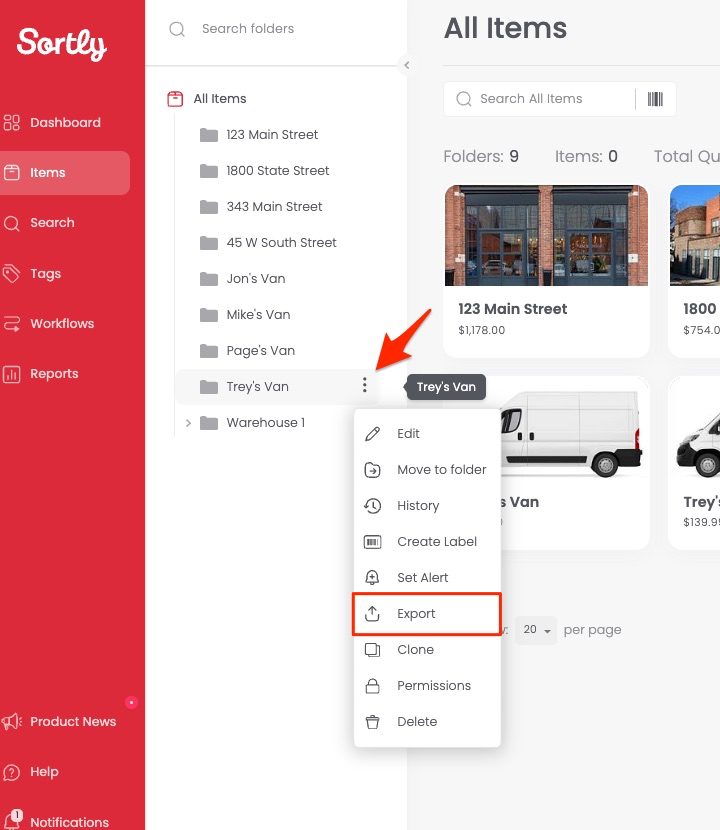Open the 1800 folder card thumbnail
Screen dimensions: 720x830
[695, 236]
